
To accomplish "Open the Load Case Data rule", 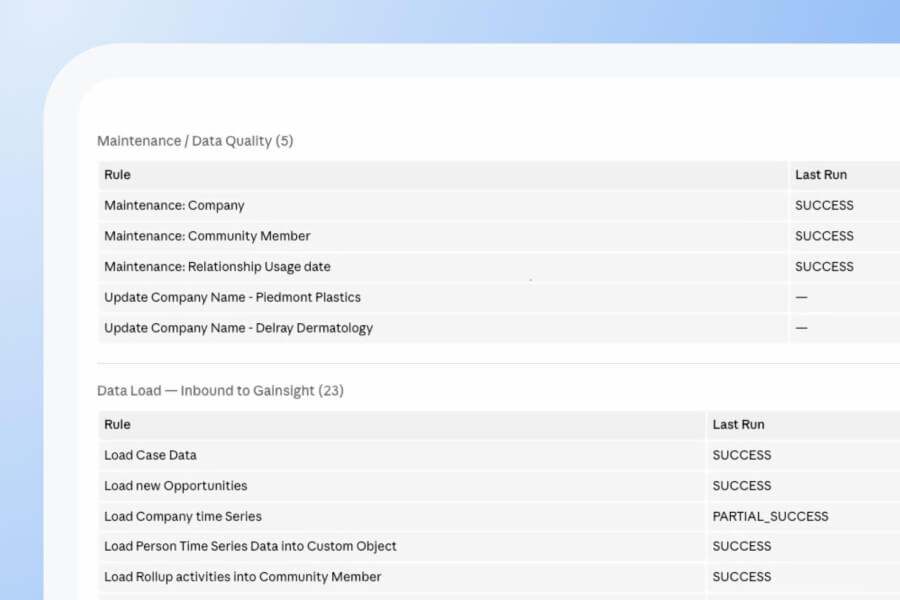I will [150, 455].
